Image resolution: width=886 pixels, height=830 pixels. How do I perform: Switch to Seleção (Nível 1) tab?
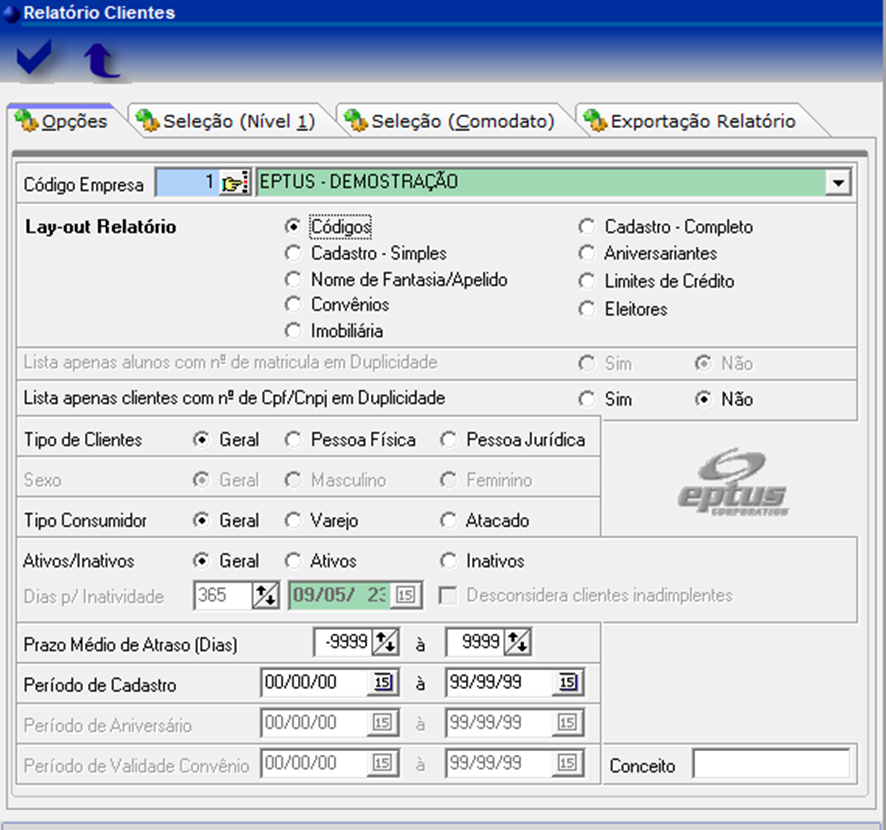click(227, 121)
